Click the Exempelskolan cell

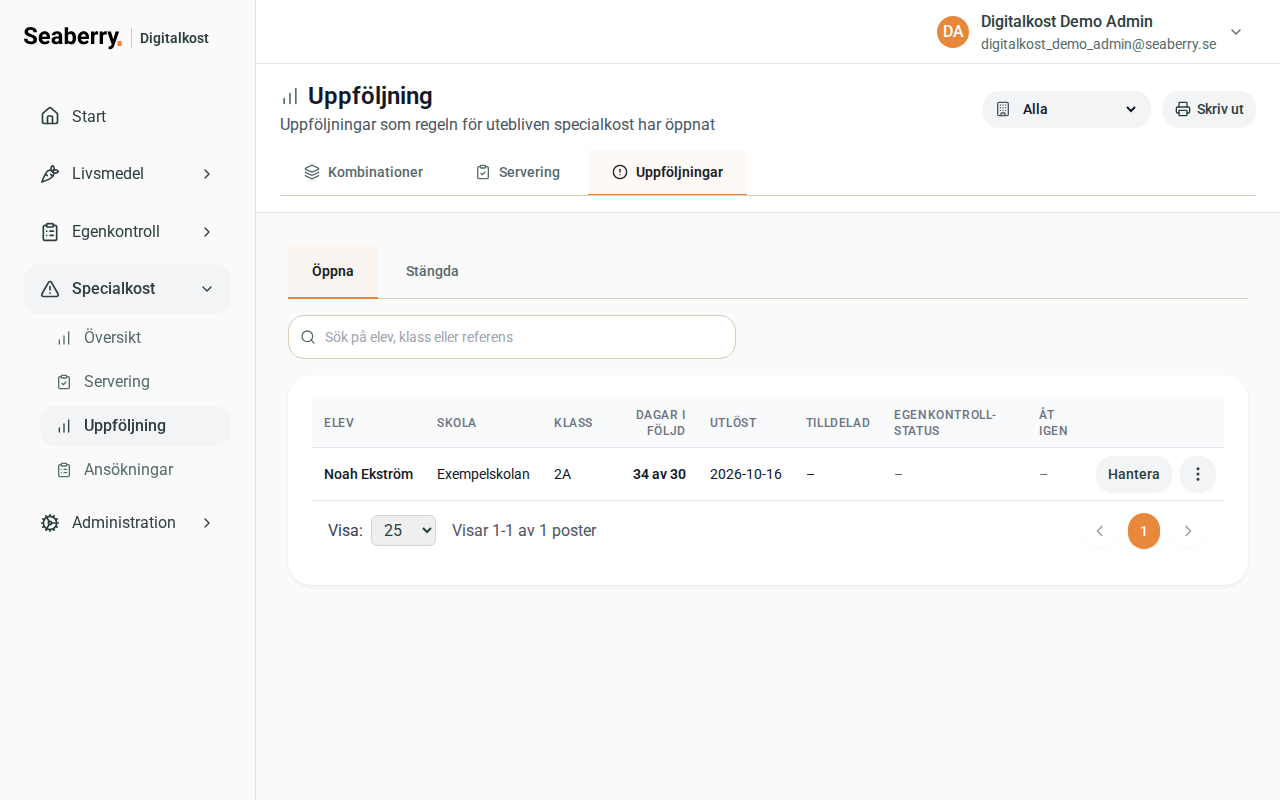point(483,474)
